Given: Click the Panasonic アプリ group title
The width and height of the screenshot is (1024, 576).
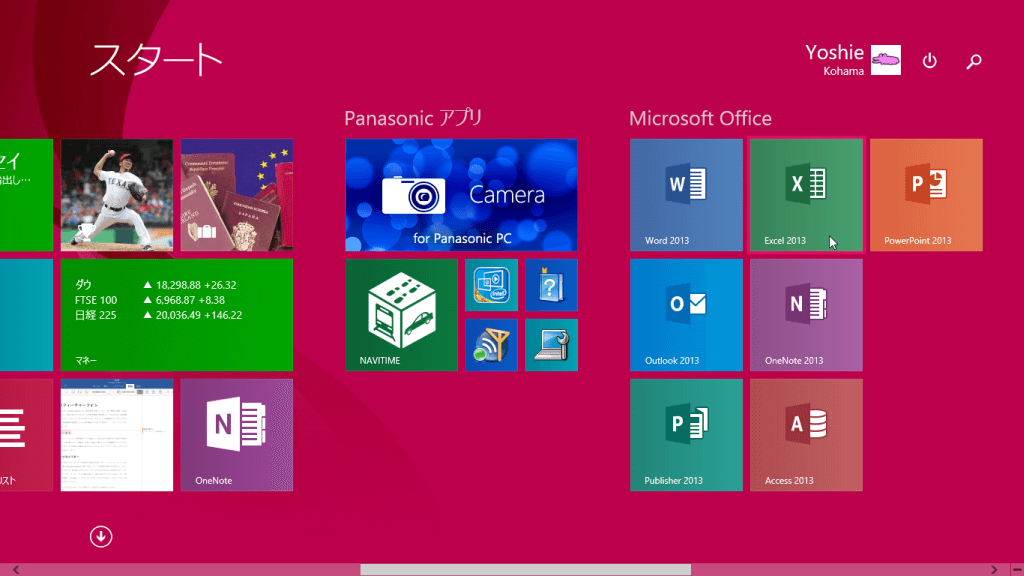Looking at the screenshot, I should coord(413,118).
